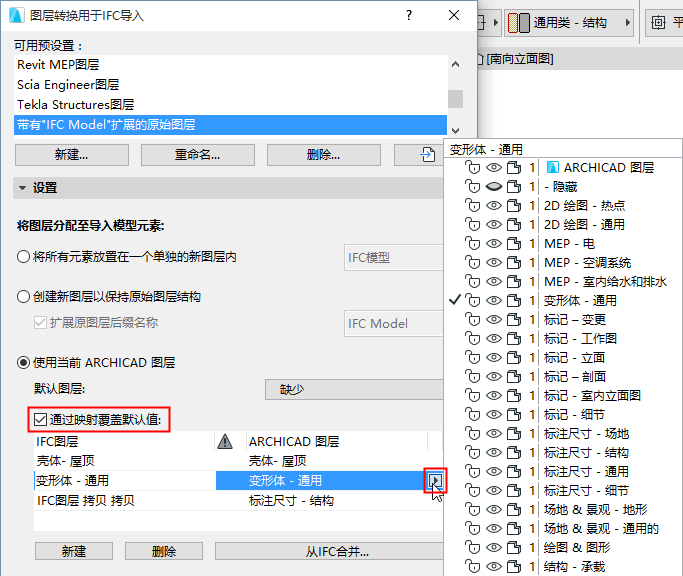Click the IFC模型 layer name input field

pos(394,258)
